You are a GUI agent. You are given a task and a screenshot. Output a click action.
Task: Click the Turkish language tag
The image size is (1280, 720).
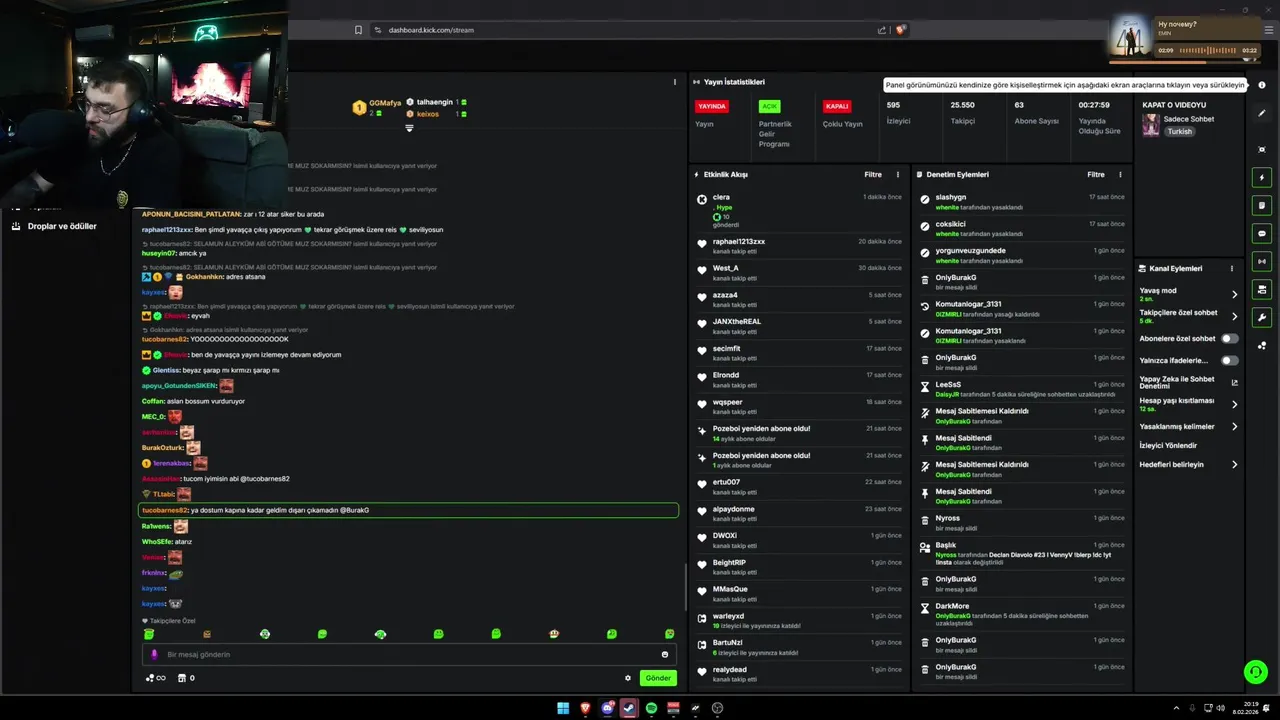click(1180, 131)
